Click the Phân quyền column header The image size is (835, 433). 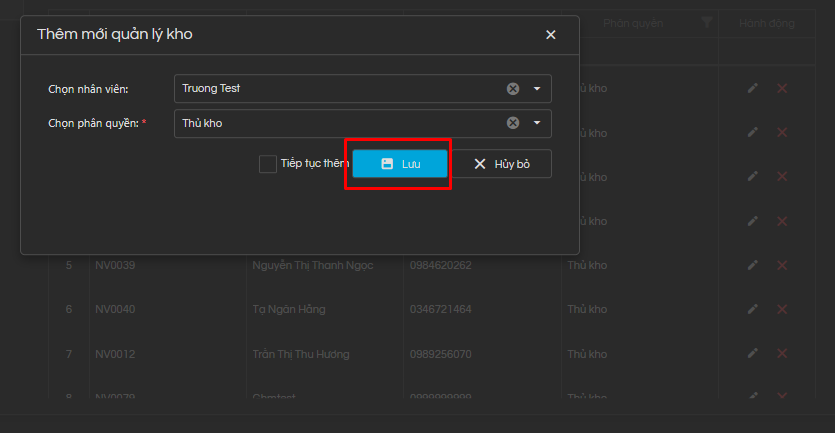click(633, 22)
